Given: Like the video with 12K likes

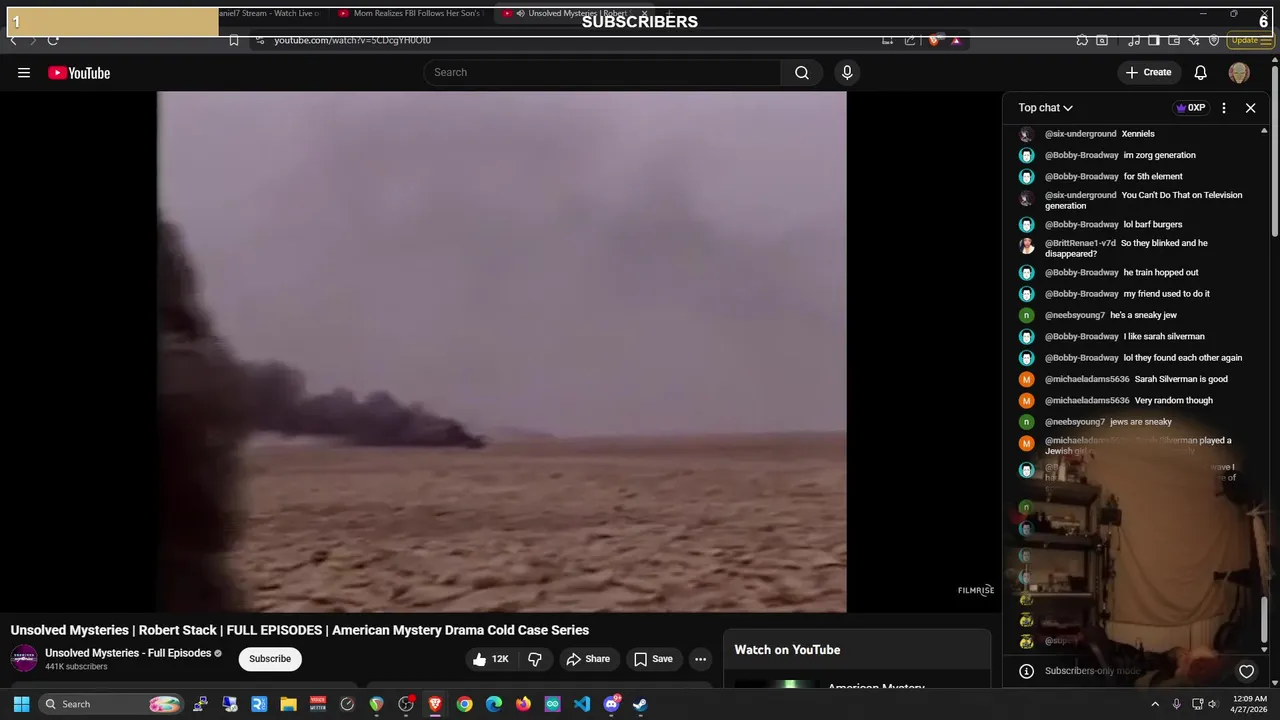Looking at the screenshot, I should (492, 659).
